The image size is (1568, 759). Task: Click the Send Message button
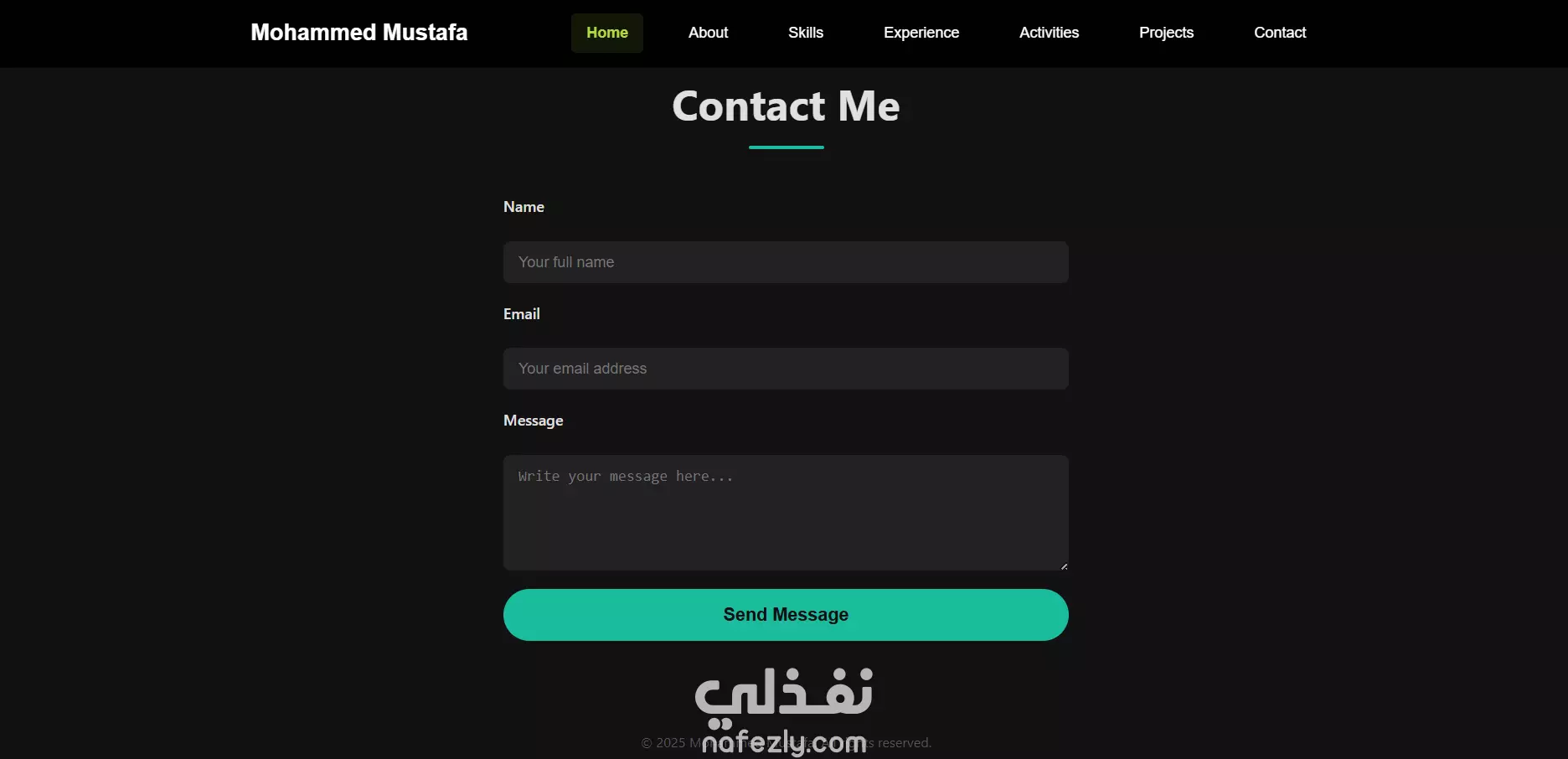tap(786, 615)
